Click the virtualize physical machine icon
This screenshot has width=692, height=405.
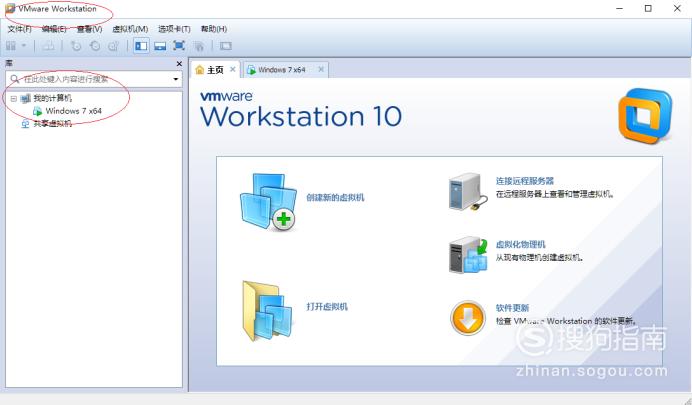[x=468, y=255]
